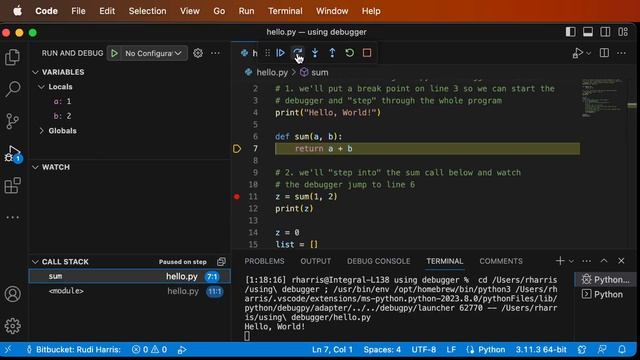The image size is (640, 360).
Task: Click the Step Into debug button
Action: [315, 53]
